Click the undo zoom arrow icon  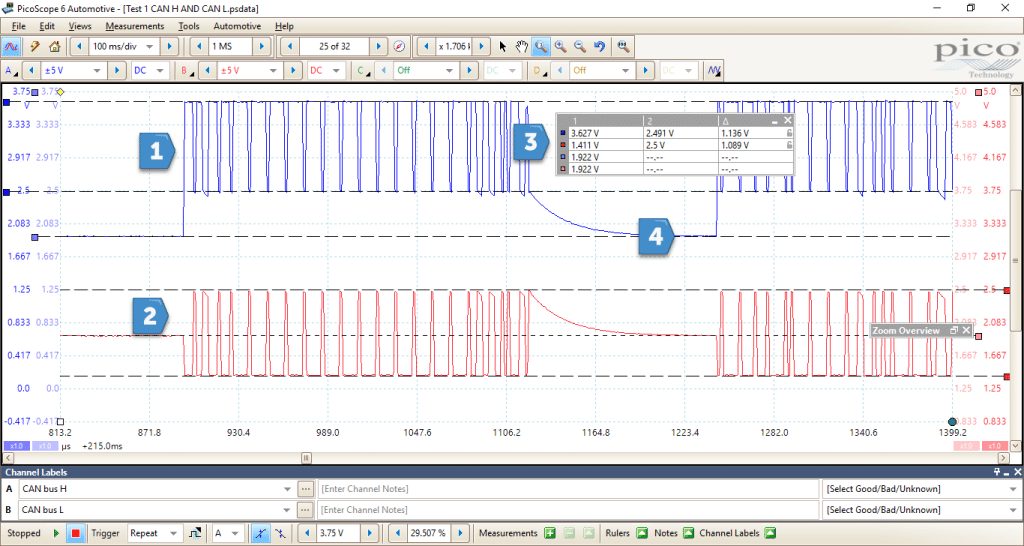[x=600, y=46]
